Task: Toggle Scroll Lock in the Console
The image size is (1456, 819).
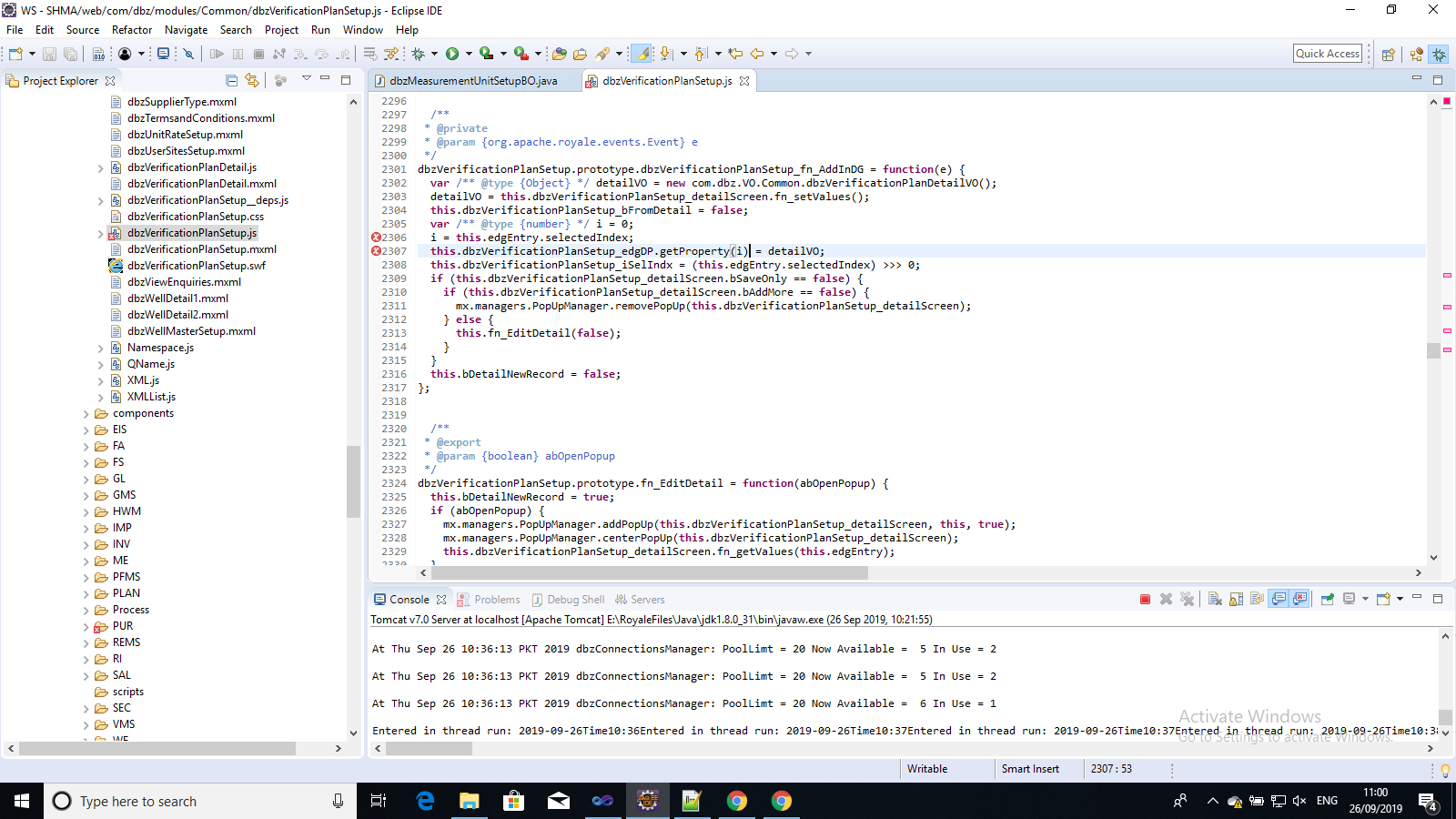Action: 1235,599
